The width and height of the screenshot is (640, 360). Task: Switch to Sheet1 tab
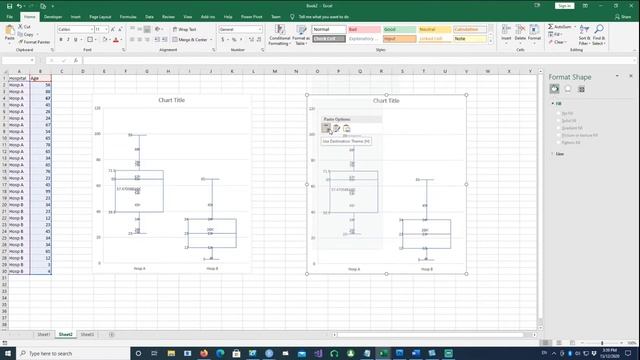pyautogui.click(x=44, y=334)
